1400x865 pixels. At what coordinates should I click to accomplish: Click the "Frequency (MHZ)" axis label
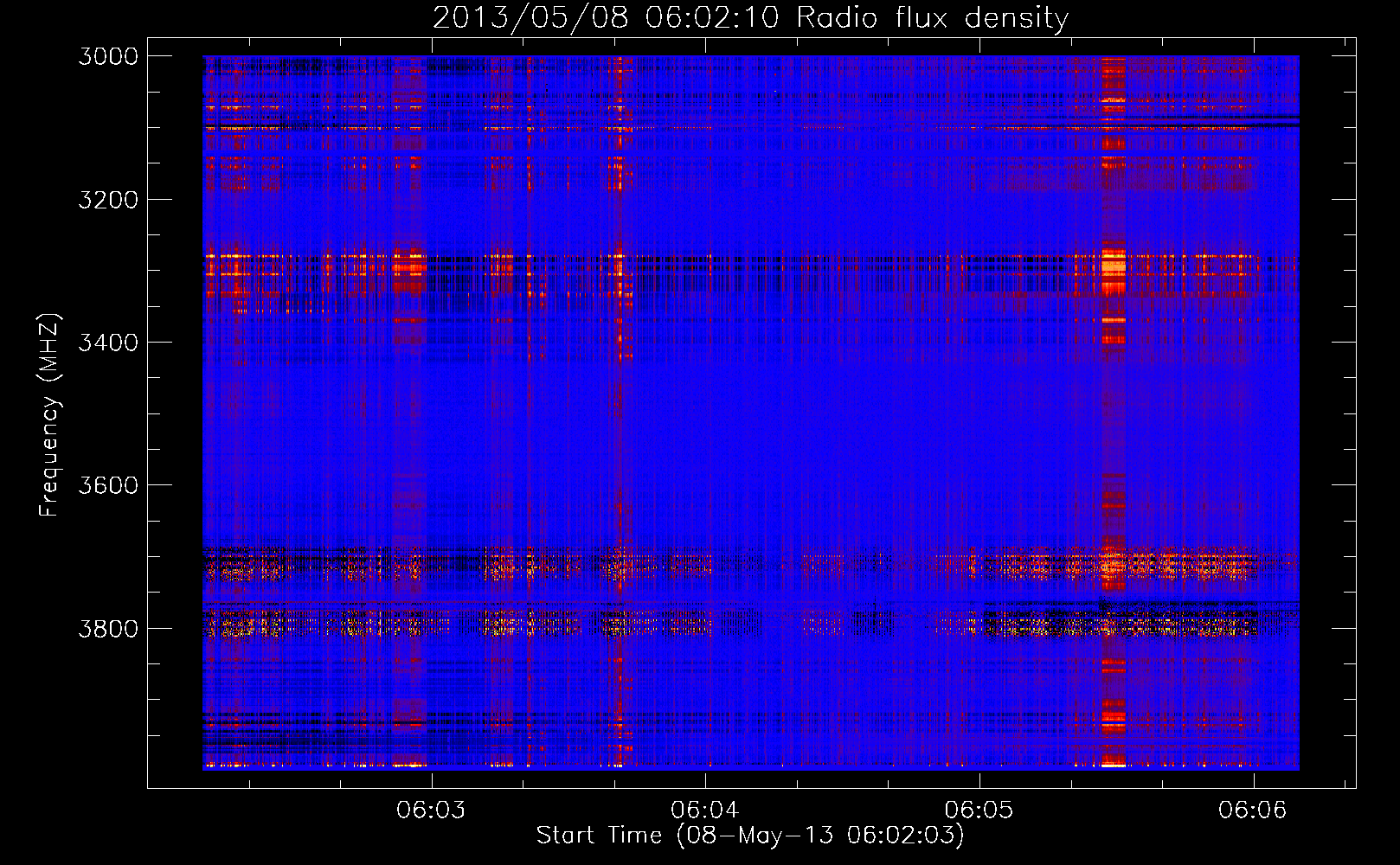tap(49, 415)
